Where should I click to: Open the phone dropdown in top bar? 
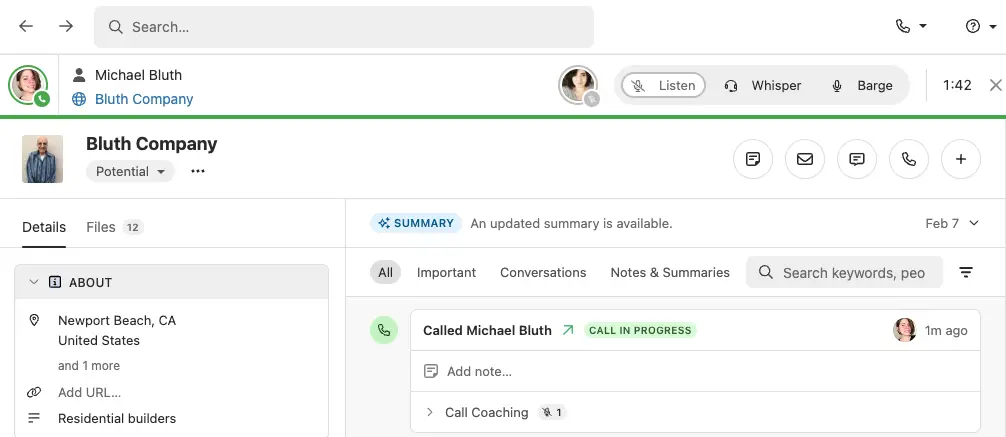pyautogui.click(x=911, y=26)
